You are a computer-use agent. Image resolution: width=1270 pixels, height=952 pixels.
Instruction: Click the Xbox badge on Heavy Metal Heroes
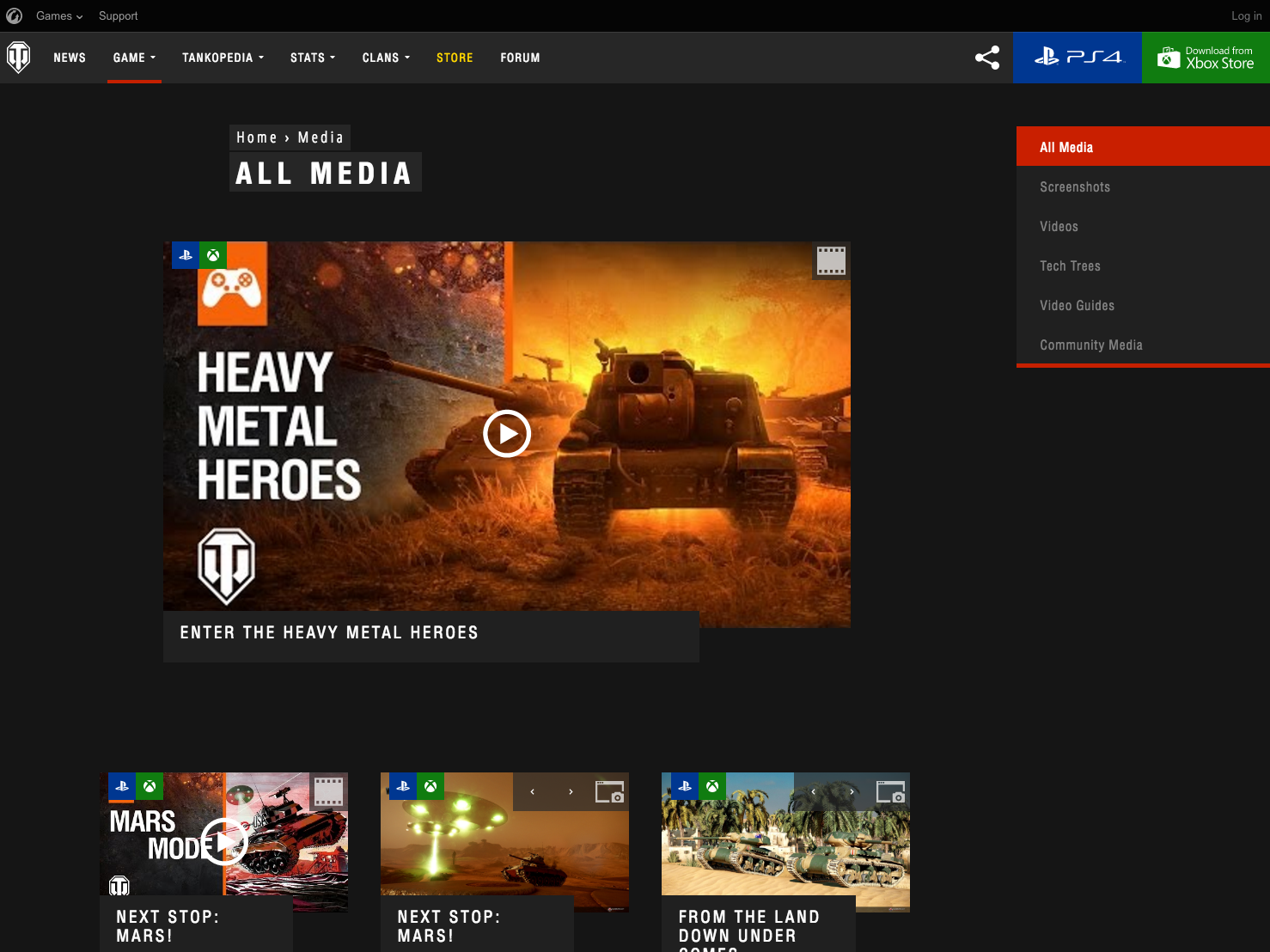(213, 255)
